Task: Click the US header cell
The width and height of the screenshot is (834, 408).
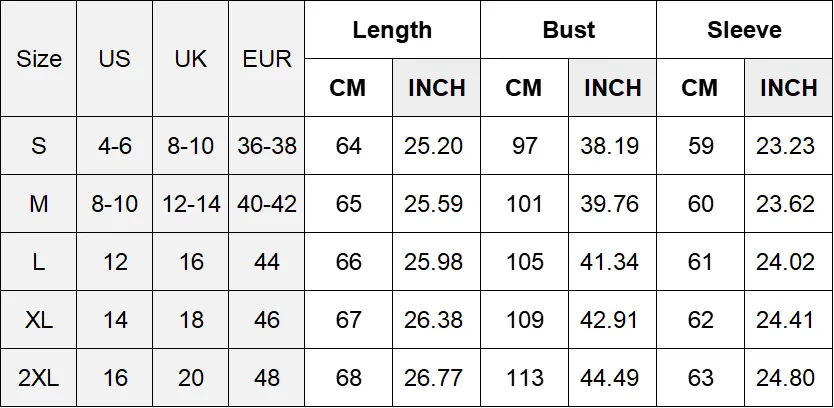Action: pyautogui.click(x=114, y=59)
